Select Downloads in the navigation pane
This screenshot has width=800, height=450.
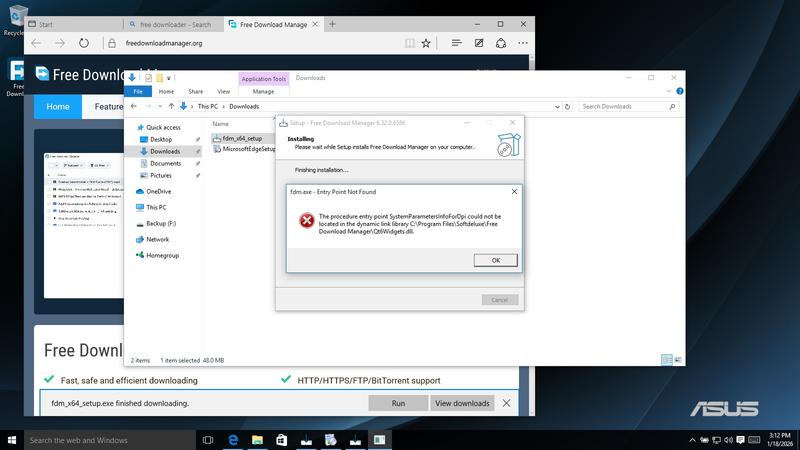pos(165,152)
